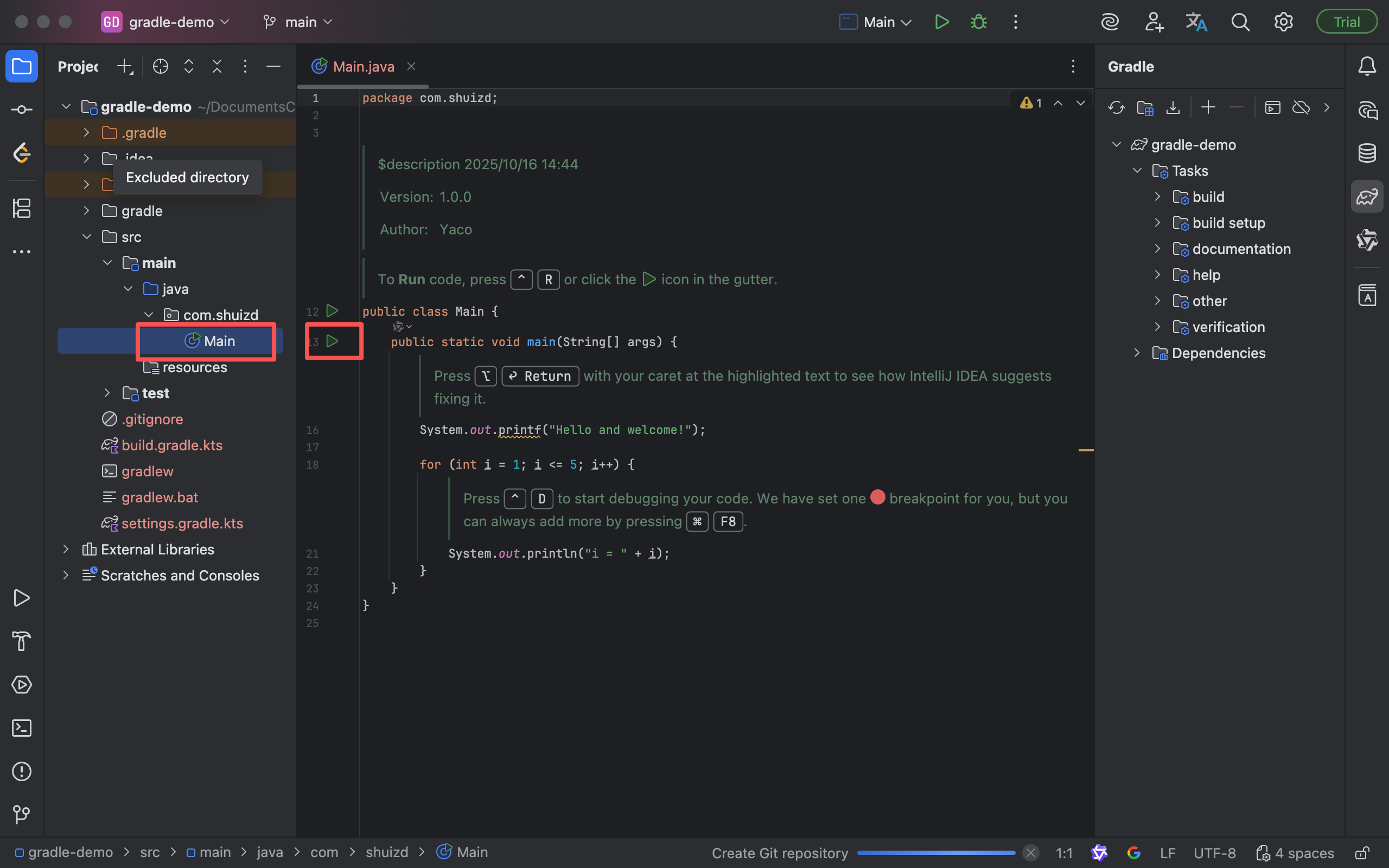Open the Commit tool window in left sidebar
Screen dimensions: 1389x868
(x=21, y=110)
